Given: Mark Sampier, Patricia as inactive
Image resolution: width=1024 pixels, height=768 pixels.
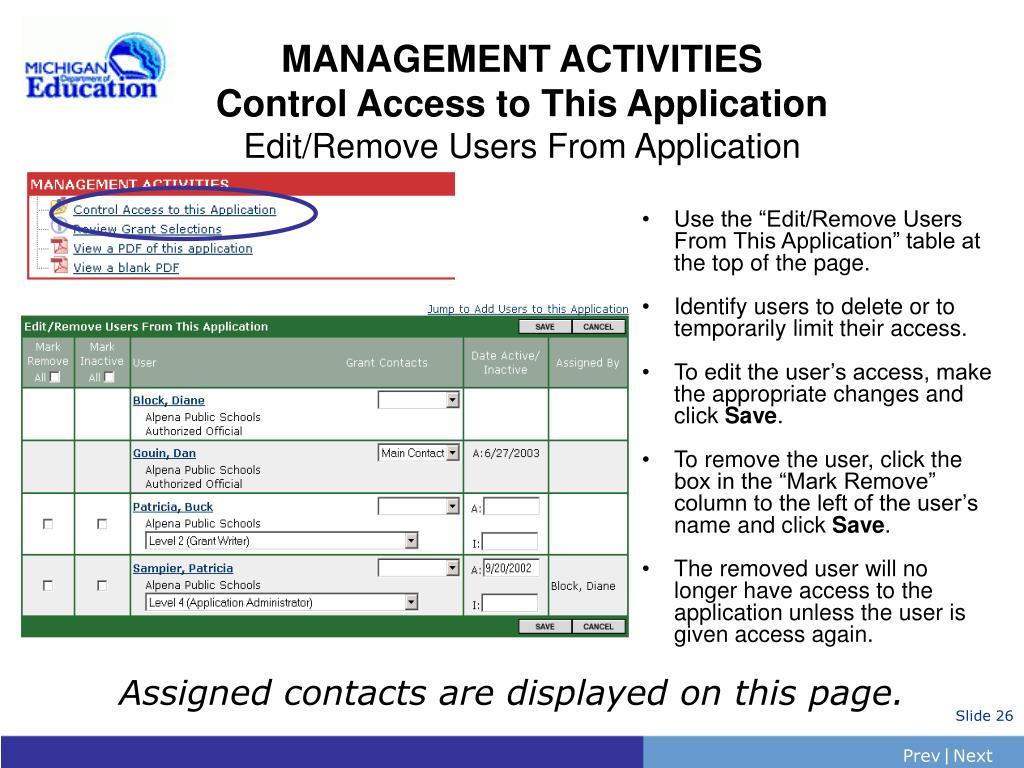Looking at the screenshot, I should point(102,585).
